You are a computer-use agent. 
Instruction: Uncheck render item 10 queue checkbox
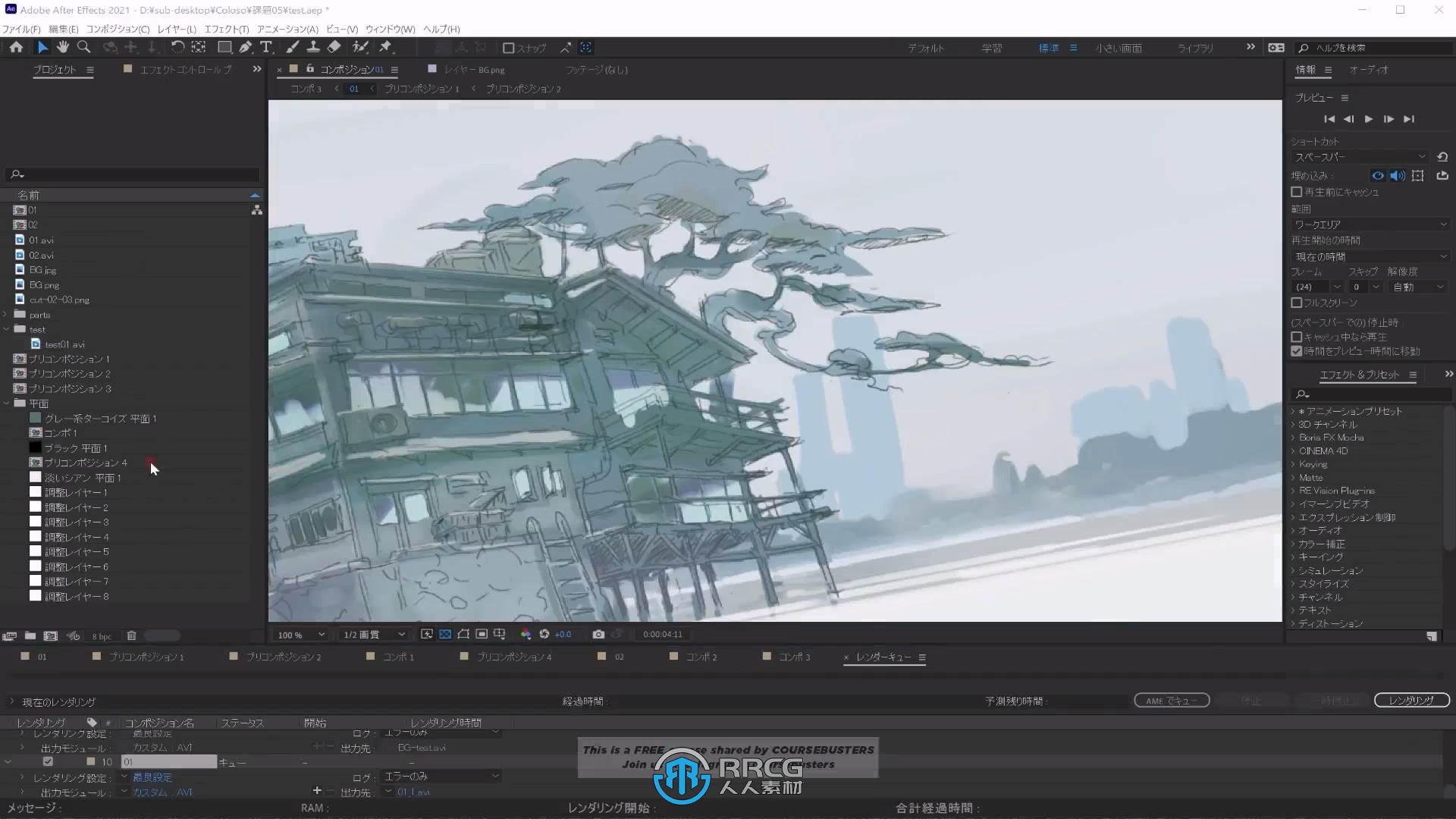[48, 761]
